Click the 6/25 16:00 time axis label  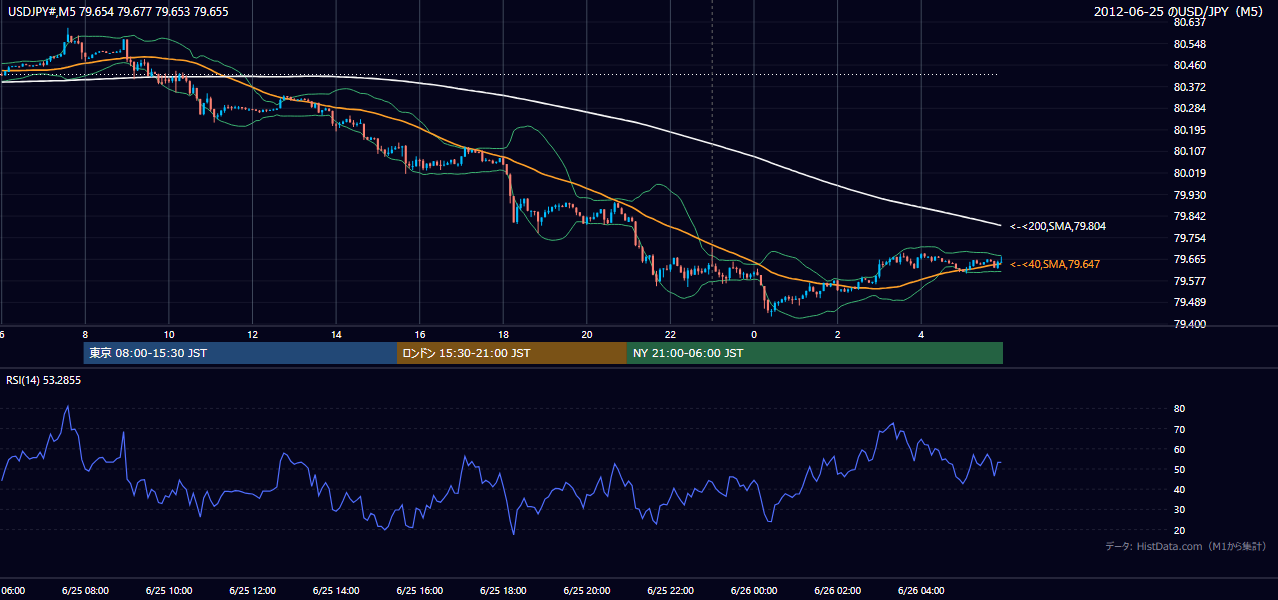point(419,590)
